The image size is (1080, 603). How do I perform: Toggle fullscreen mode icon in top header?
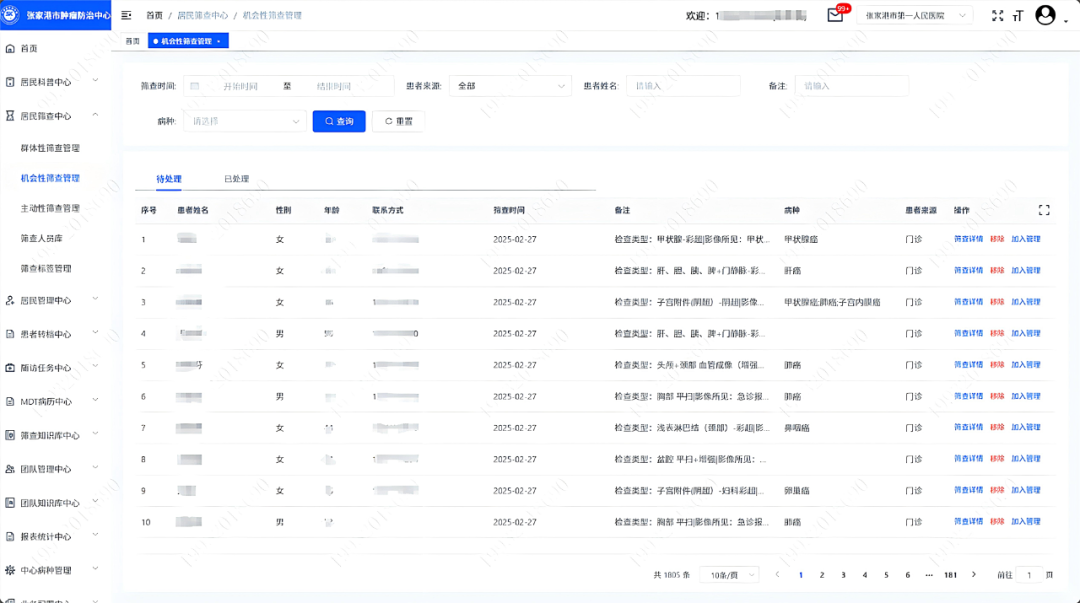click(997, 15)
